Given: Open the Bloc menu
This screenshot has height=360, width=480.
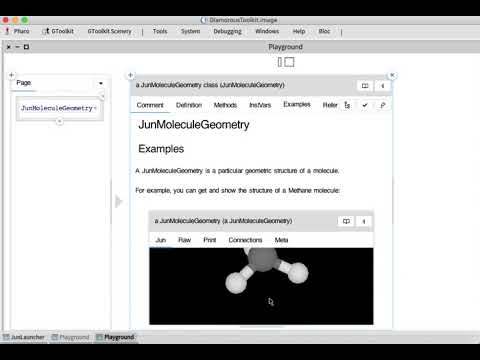Looking at the screenshot, I should pyautogui.click(x=324, y=31).
